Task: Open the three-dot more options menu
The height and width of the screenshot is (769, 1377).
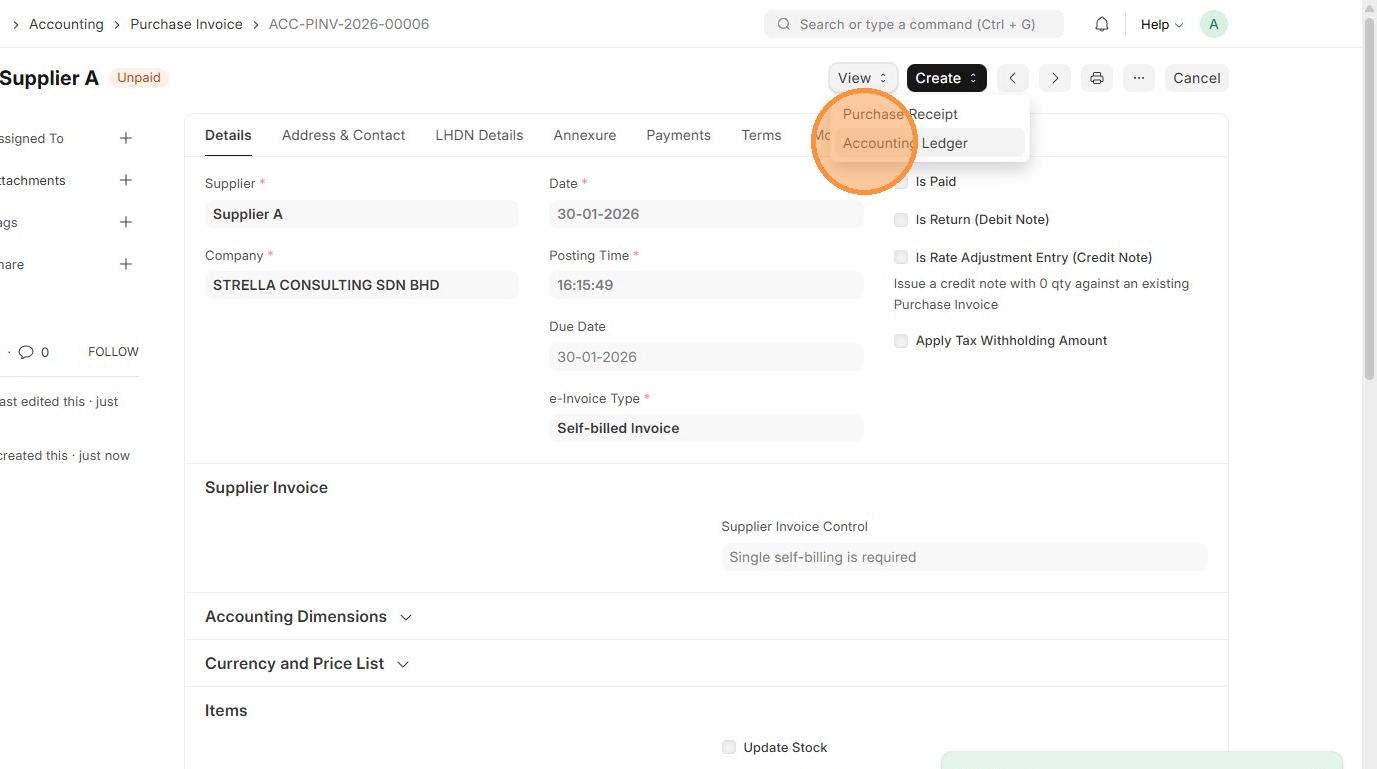Action: click(1139, 78)
